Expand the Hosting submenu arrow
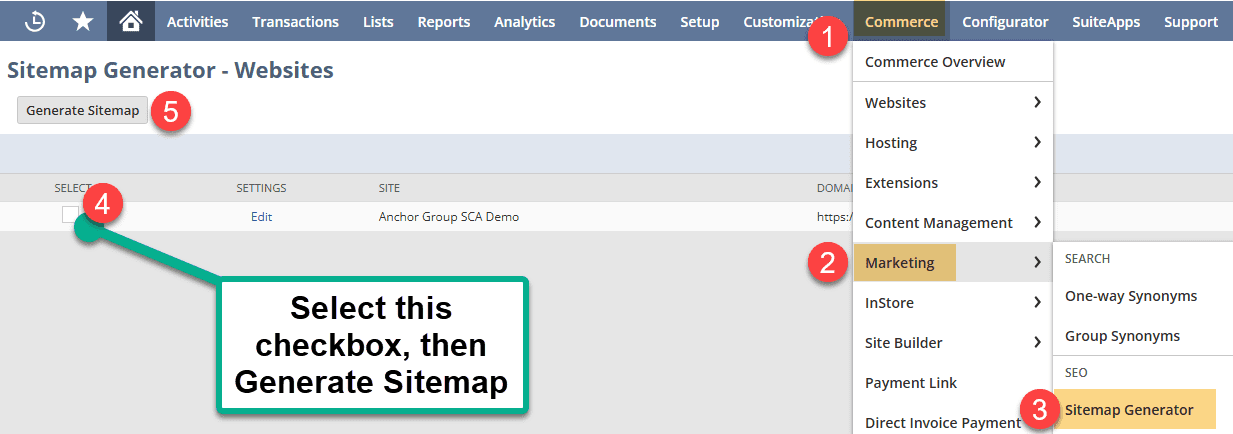Viewport: 1233px width, 434px height. [1037, 142]
